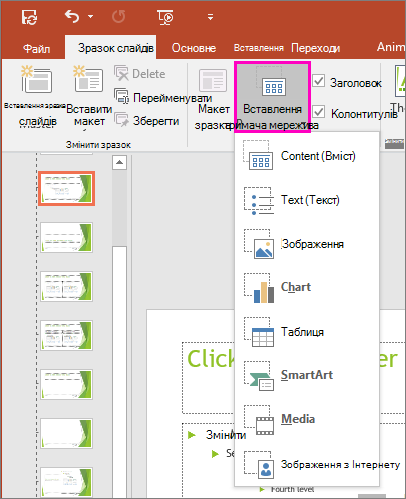Open the Вставлення placeholder dropdown button
The height and width of the screenshot is (499, 406).
tap(272, 97)
